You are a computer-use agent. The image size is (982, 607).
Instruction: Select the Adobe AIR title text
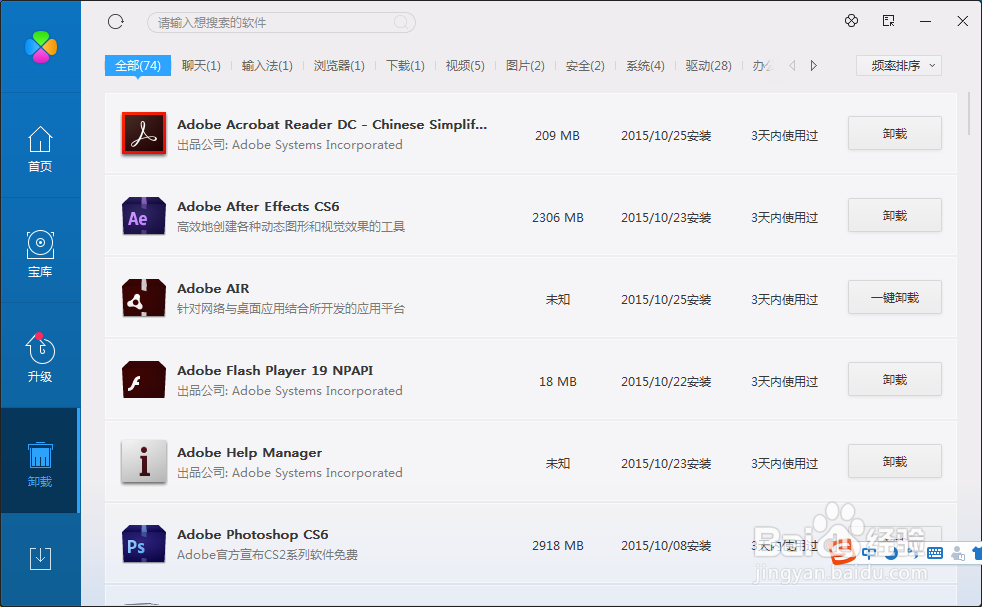coord(213,289)
